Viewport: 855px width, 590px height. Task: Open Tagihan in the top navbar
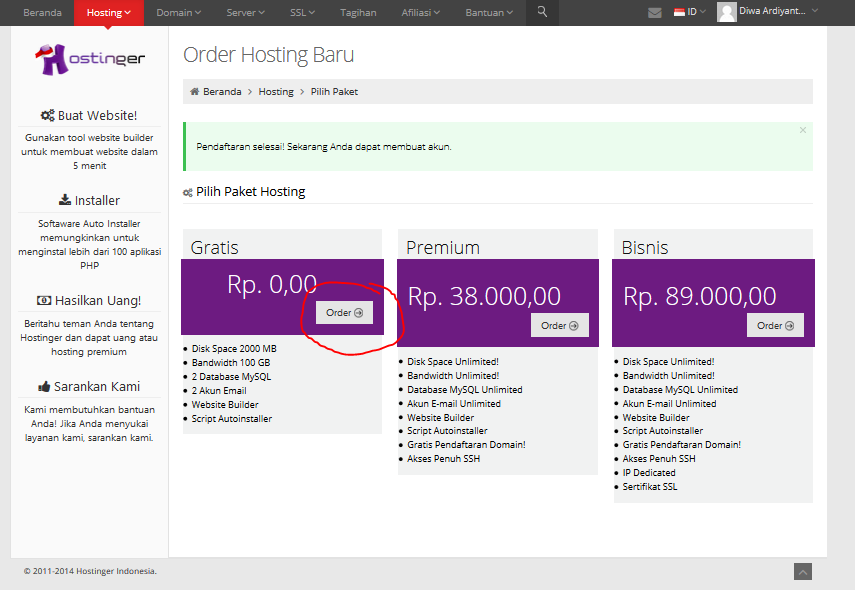tap(358, 13)
